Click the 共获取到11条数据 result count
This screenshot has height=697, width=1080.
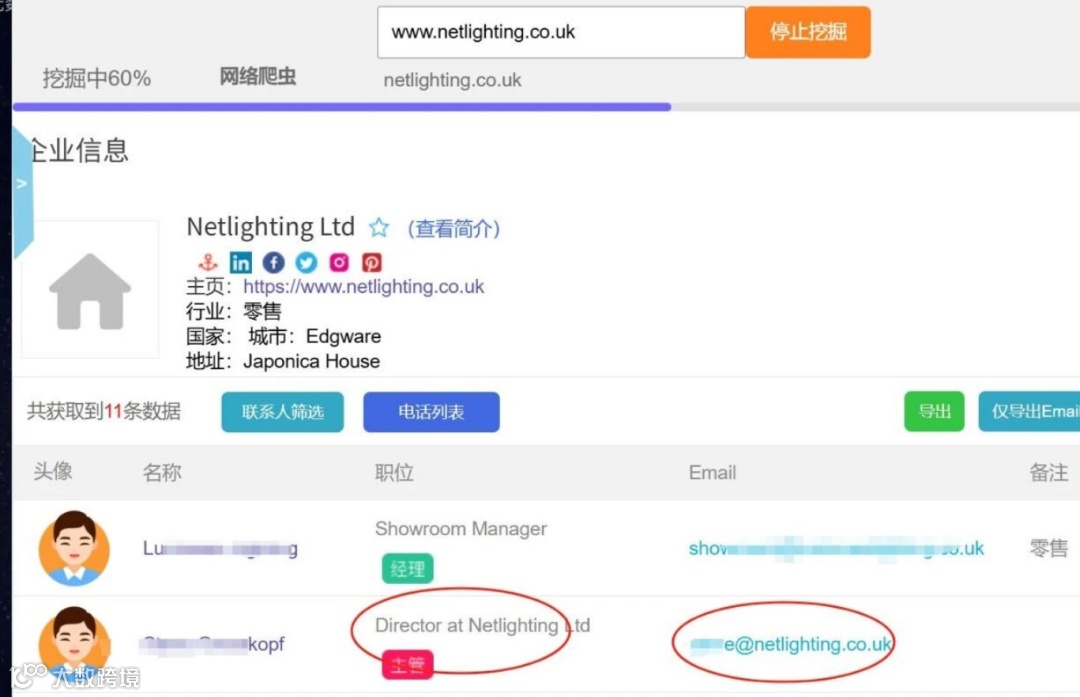[104, 411]
